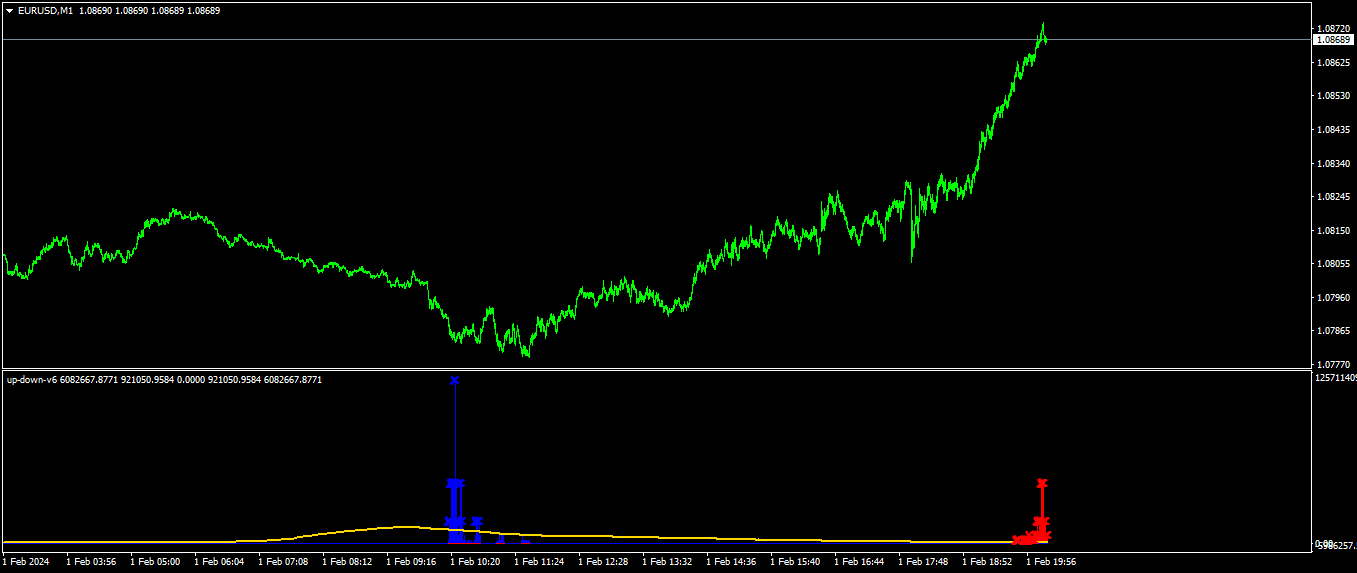Click the 1 Feb 05:00 time label
The width and height of the screenshot is (1357, 573).
(155, 562)
